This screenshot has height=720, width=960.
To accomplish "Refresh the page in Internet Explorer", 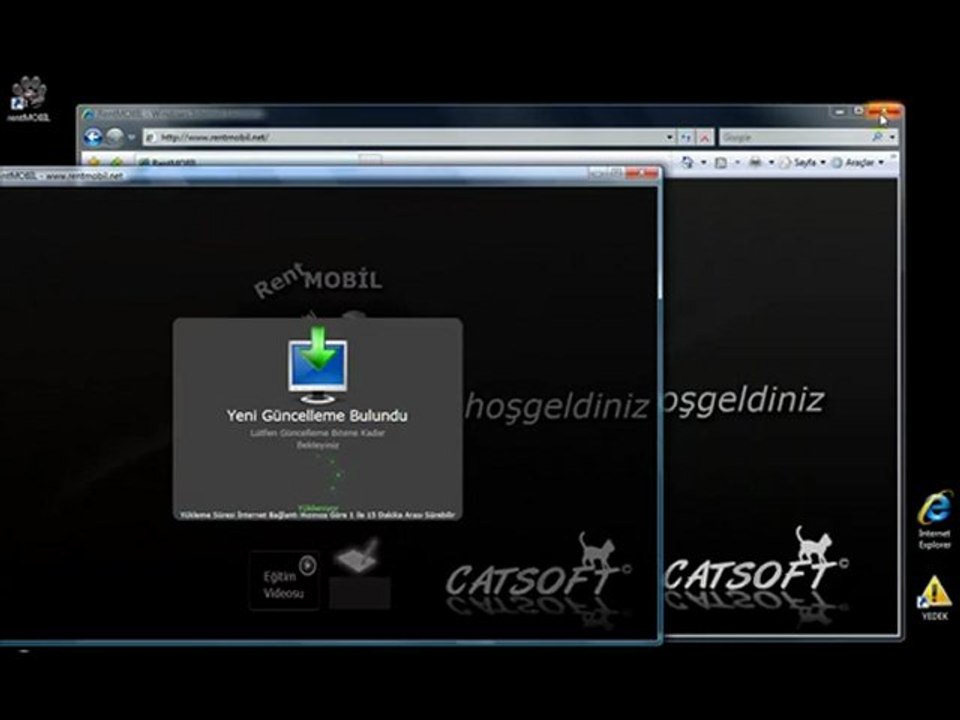I will pyautogui.click(x=686, y=137).
